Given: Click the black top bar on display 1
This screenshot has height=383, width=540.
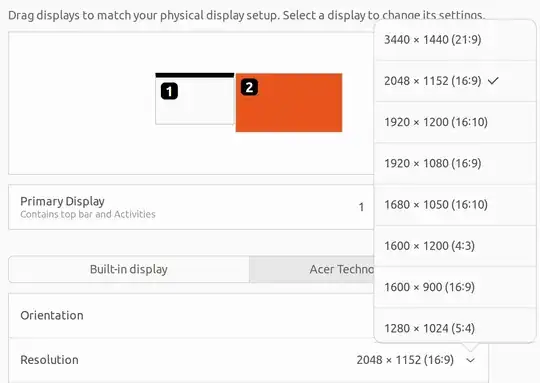Looking at the screenshot, I should click(x=195, y=75).
